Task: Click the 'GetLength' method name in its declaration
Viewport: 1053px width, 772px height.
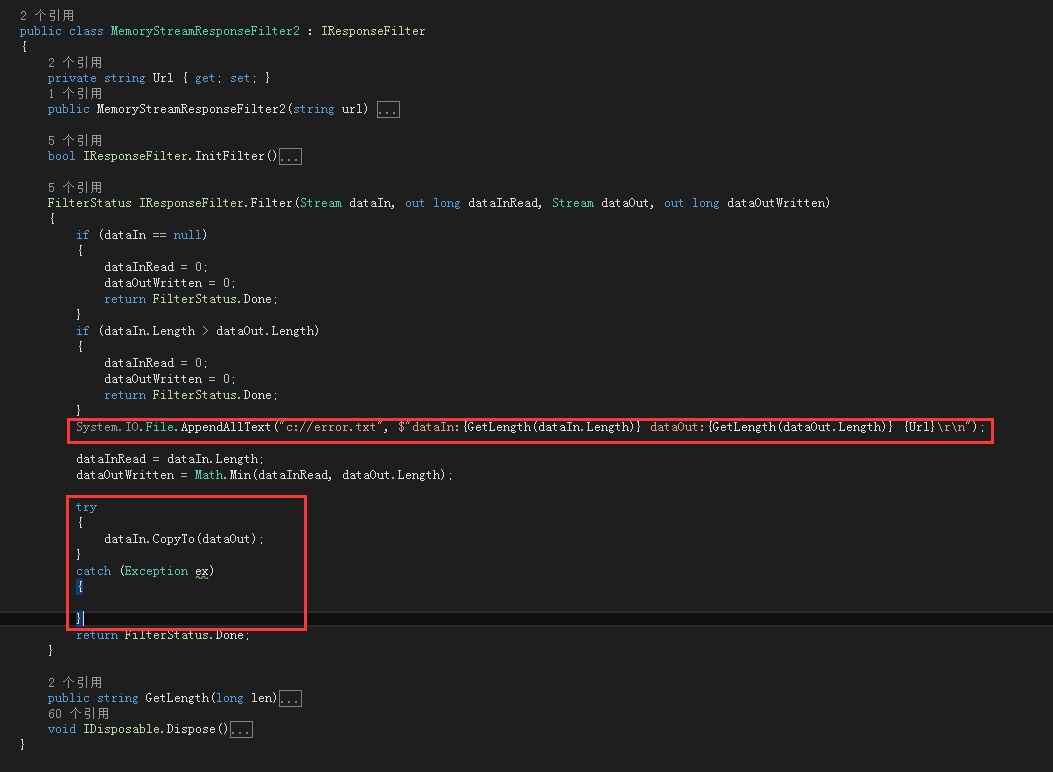Action: [177, 698]
